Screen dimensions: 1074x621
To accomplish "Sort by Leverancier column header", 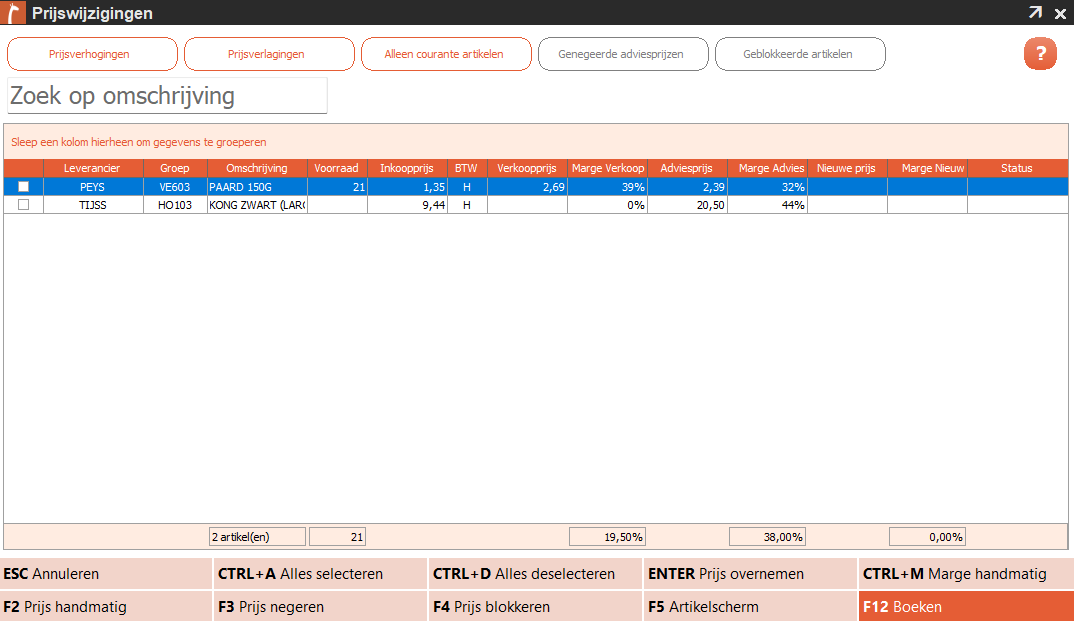I will click(x=92, y=168).
